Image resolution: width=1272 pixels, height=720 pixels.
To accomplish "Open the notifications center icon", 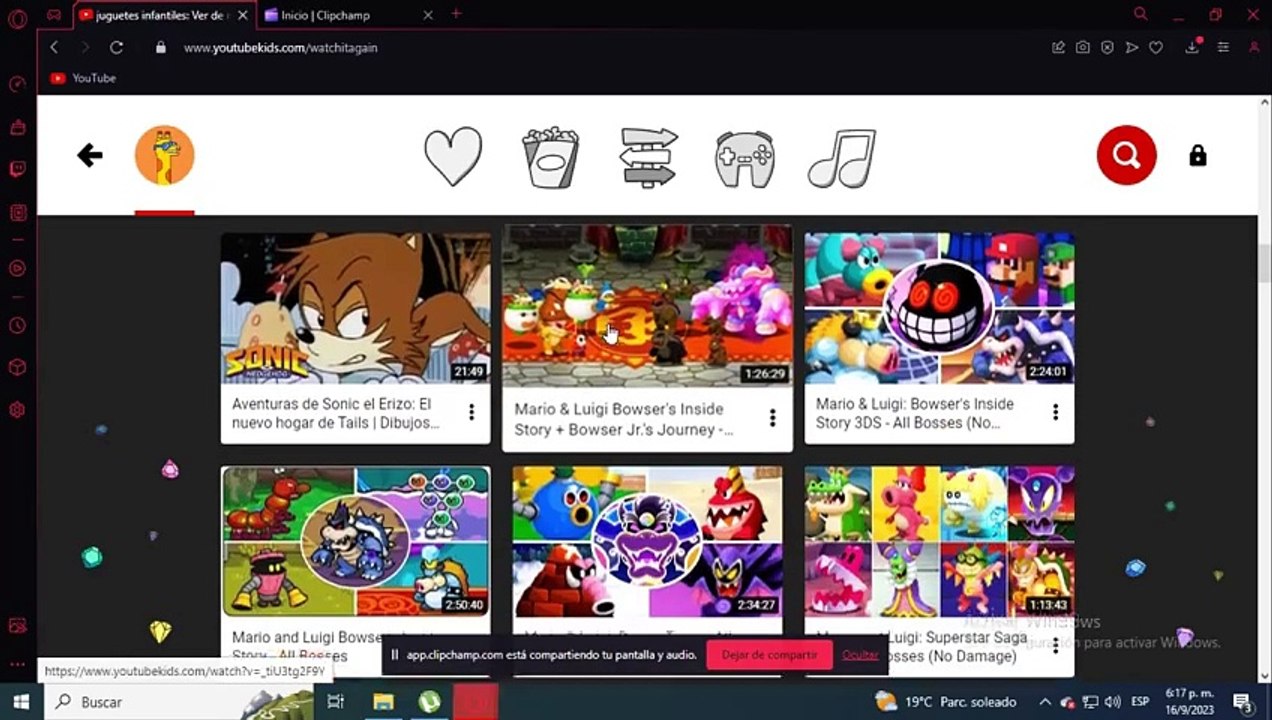I will pyautogui.click(x=1243, y=702).
